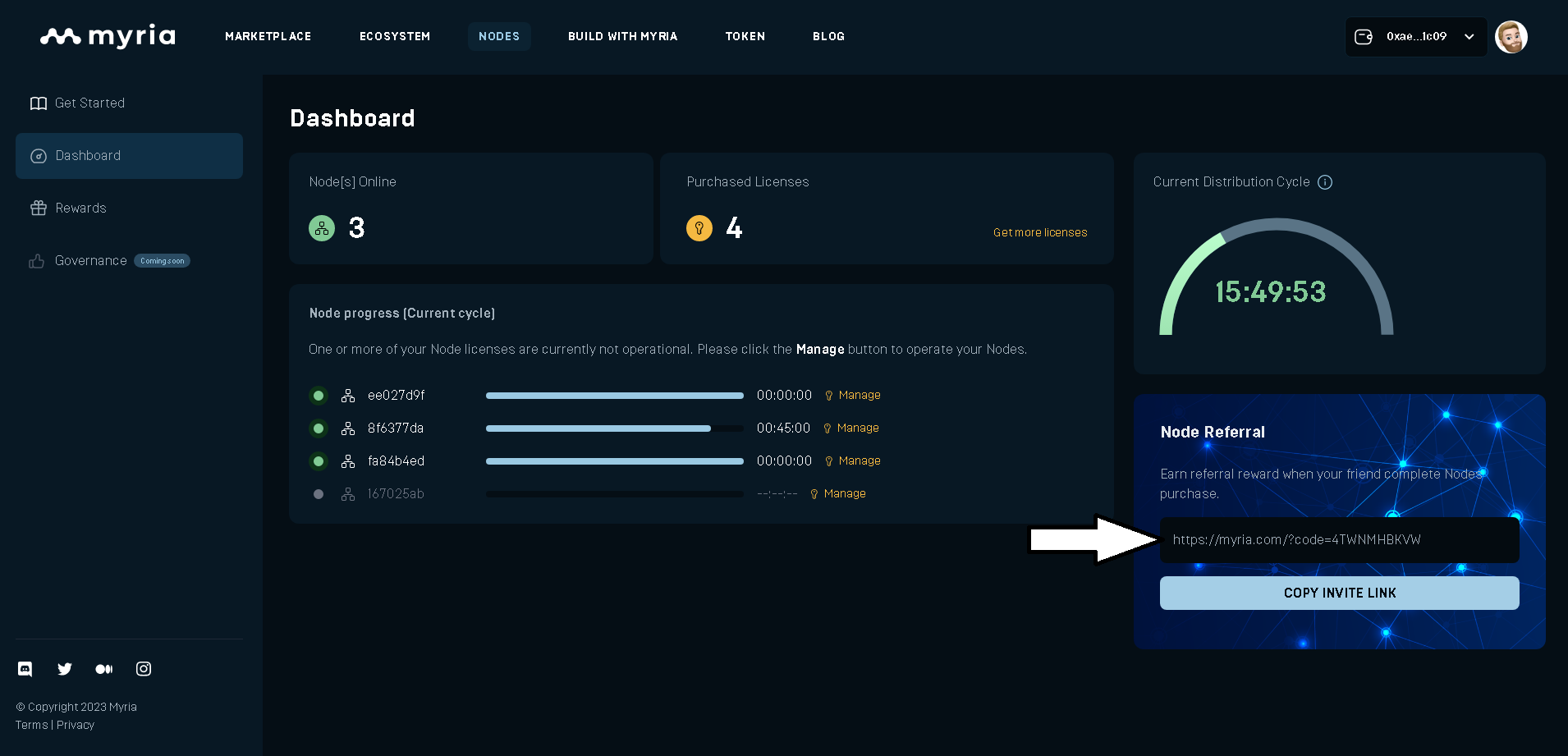The height and width of the screenshot is (756, 1568).
Task: Click the yellow Purchased Licenses key icon
Action: [x=699, y=228]
